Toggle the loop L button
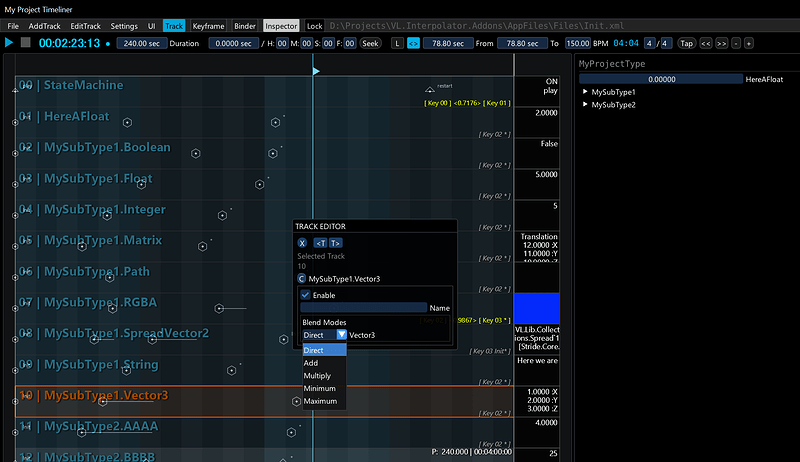Screen dimensions: 800x462 point(397,43)
